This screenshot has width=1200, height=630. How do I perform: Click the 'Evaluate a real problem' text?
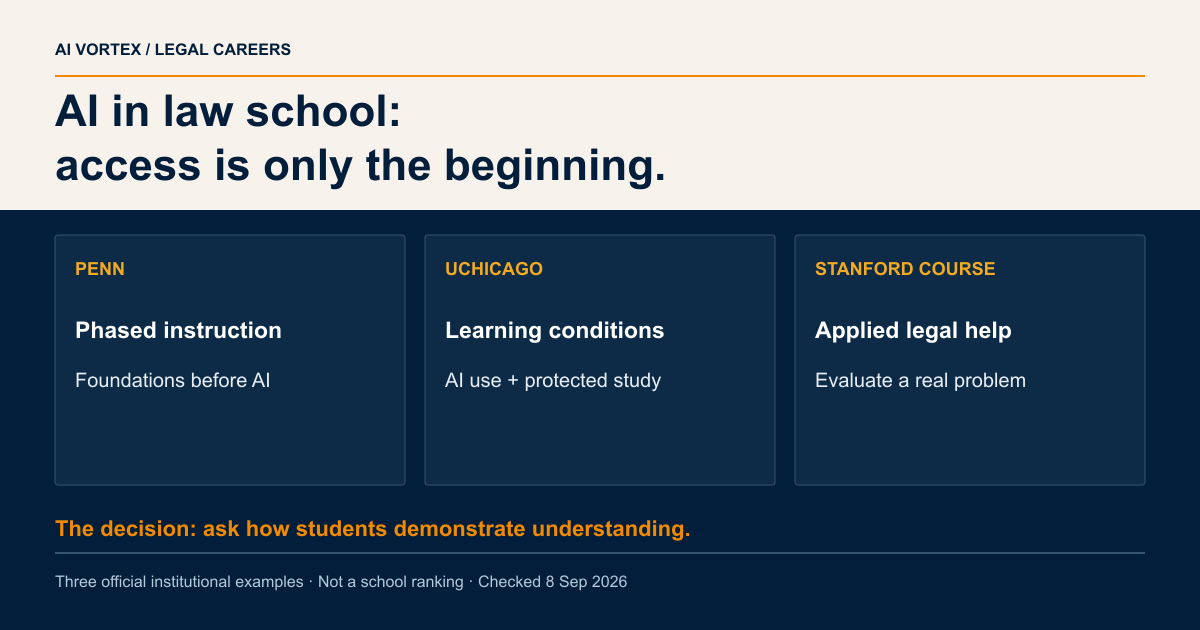920,380
